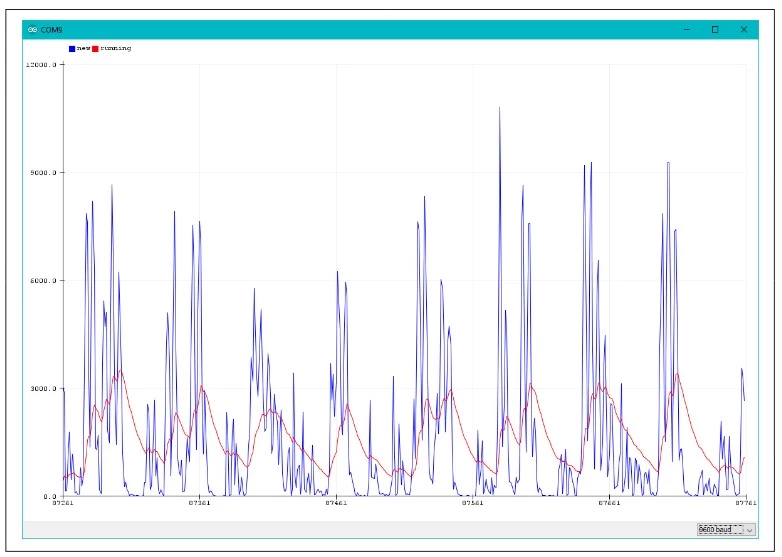Click the 87361 x-axis tick label

[199, 503]
